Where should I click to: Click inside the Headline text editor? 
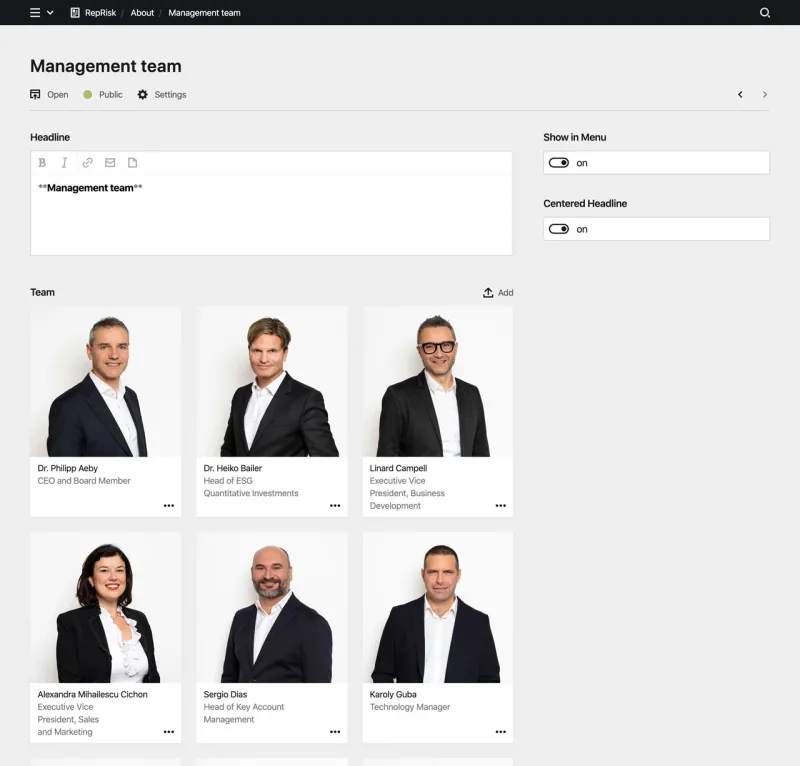(270, 210)
